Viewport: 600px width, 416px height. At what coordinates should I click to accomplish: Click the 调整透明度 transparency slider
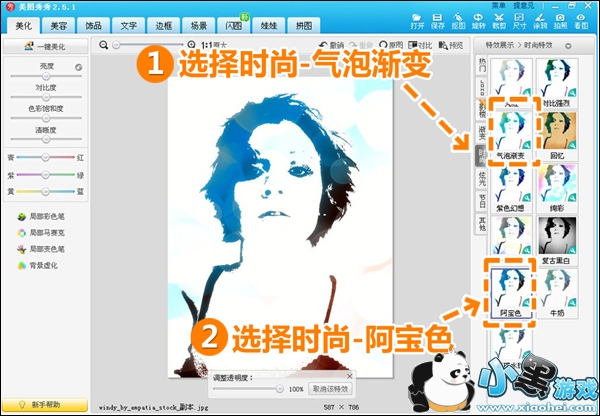coord(248,389)
